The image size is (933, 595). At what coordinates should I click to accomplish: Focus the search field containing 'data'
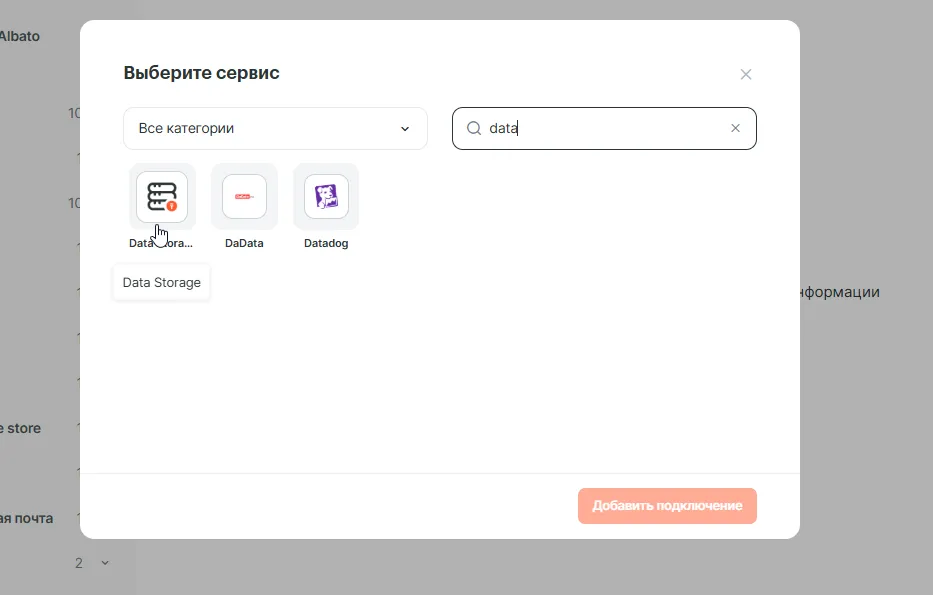pyautogui.click(x=600, y=129)
